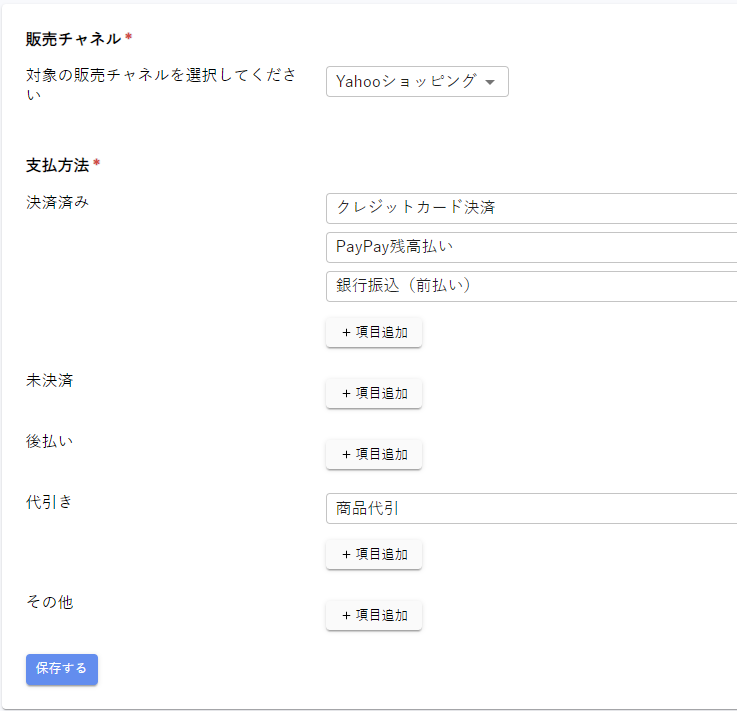Click the 支払方法 section heading

tap(58, 164)
